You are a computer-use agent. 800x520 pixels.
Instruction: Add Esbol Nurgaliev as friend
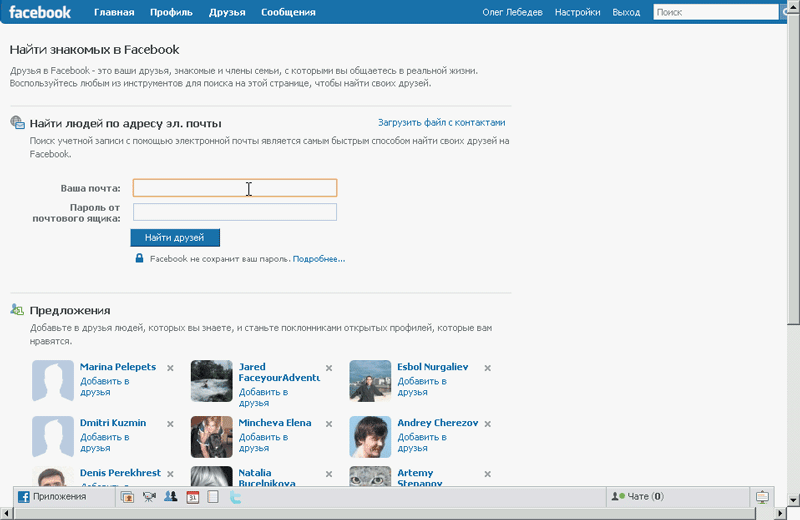pos(422,386)
